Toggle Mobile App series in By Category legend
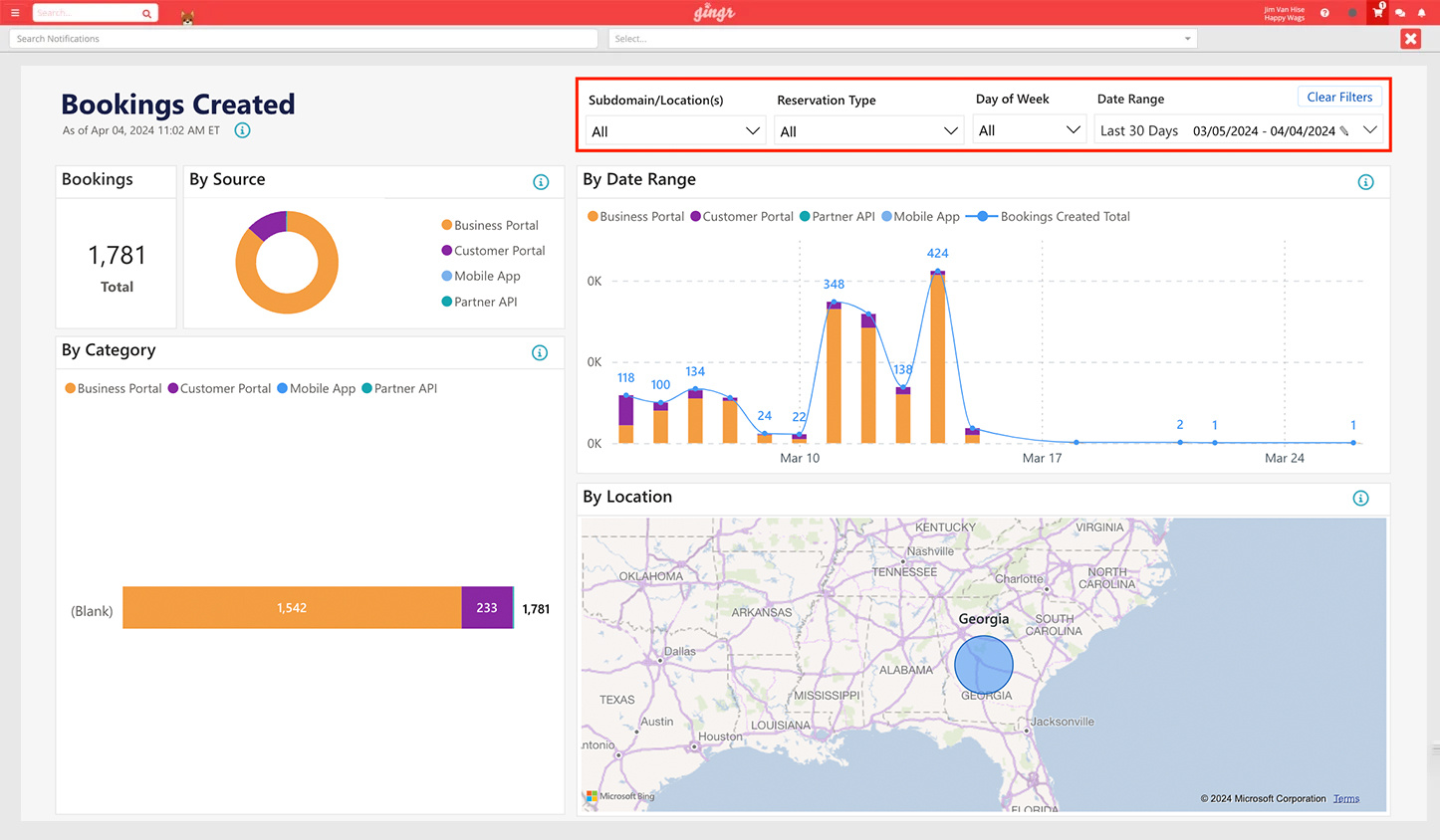Image resolution: width=1440 pixels, height=840 pixels. click(316, 389)
